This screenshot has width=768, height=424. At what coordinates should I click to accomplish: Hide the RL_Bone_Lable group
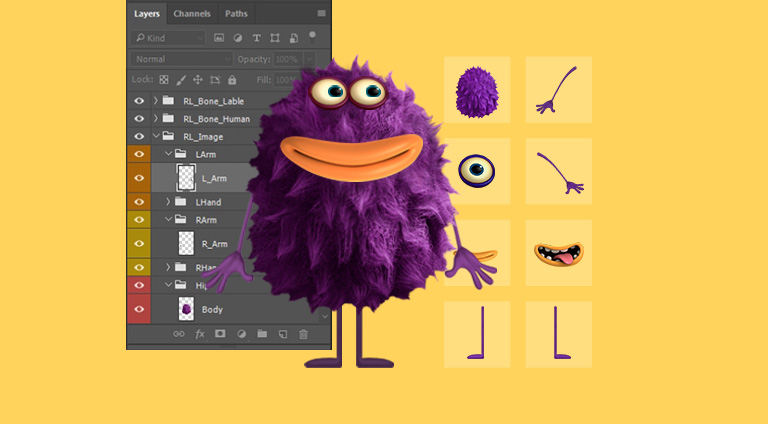139,101
